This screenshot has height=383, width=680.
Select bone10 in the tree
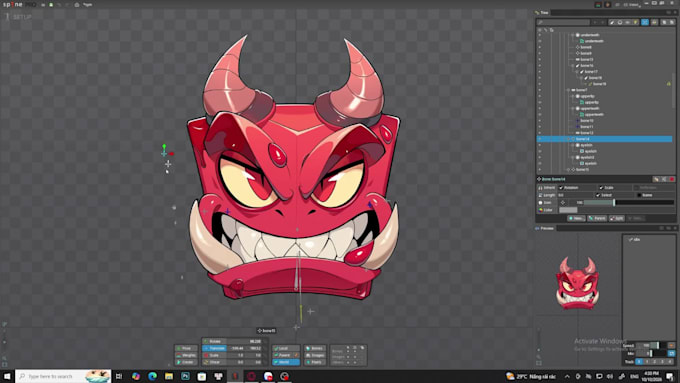tap(587, 121)
